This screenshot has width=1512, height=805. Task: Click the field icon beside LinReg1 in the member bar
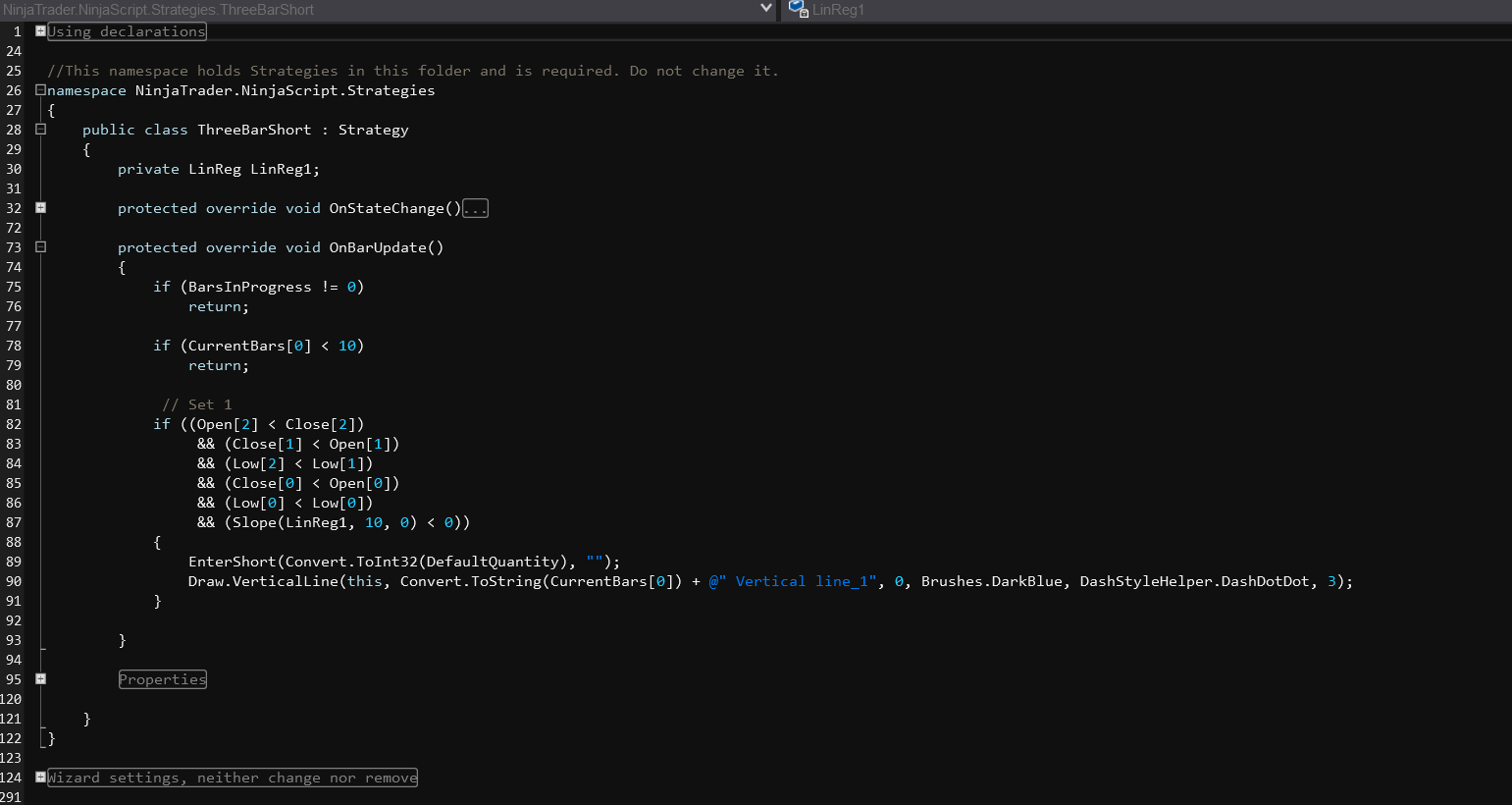798,10
